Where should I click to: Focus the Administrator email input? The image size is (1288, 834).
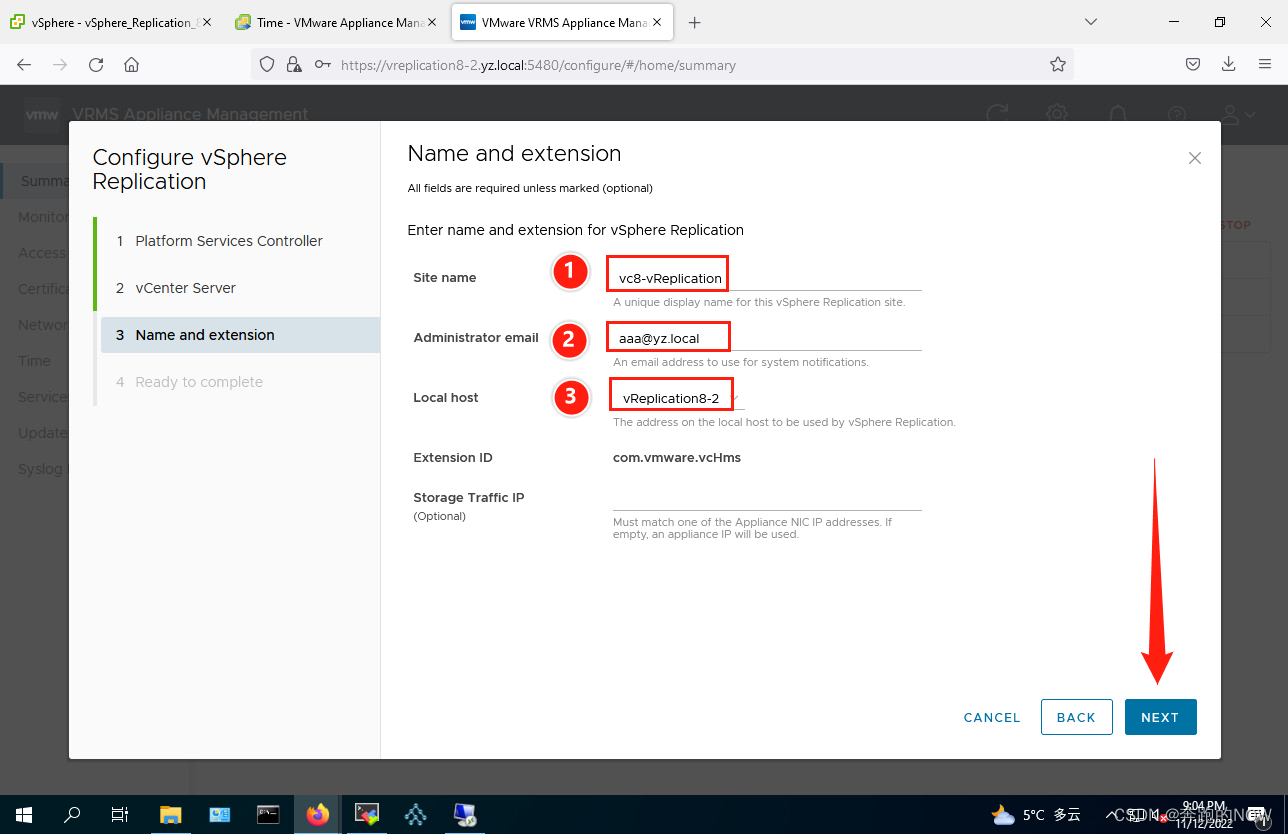(x=767, y=338)
